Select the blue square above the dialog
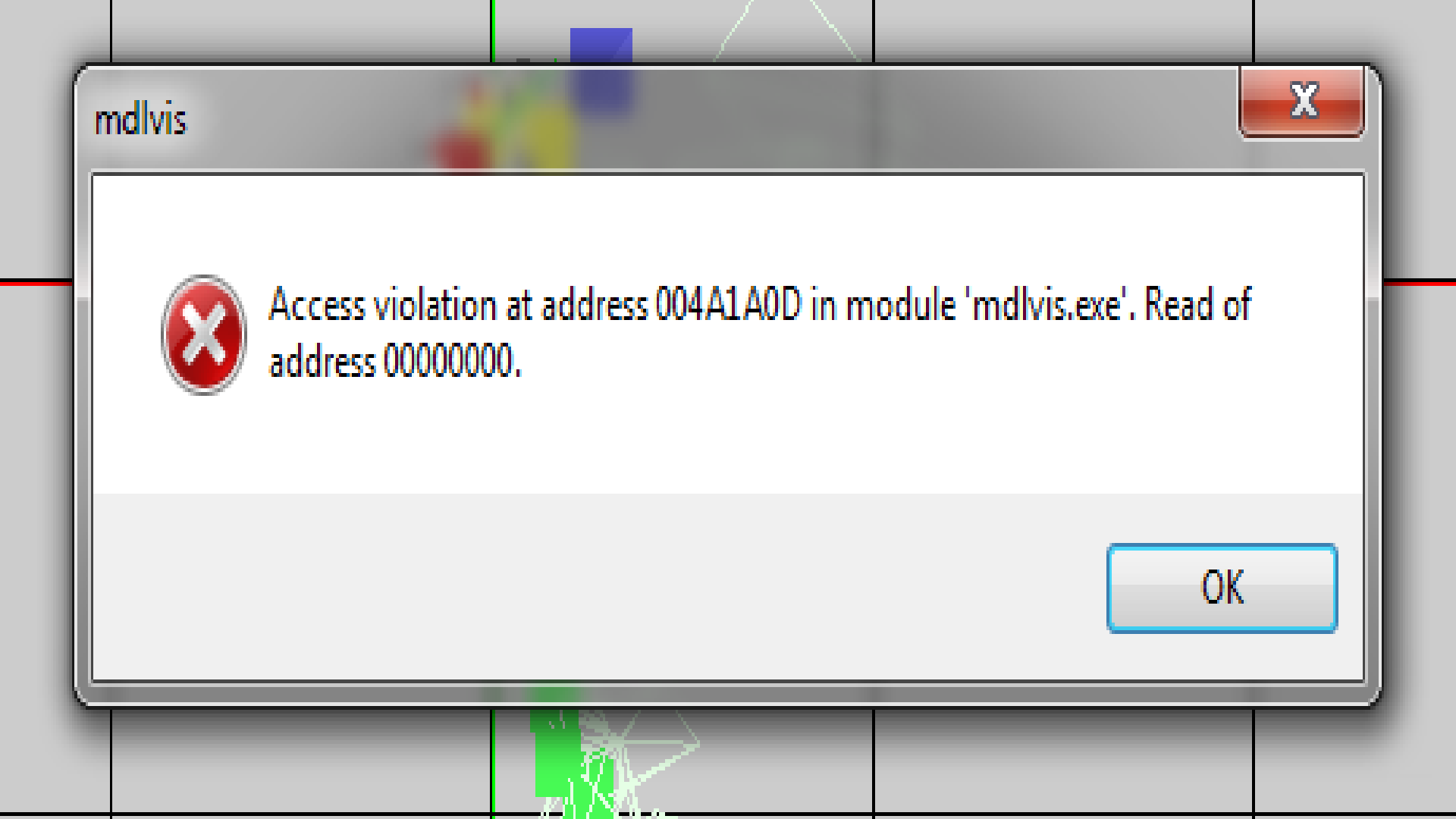 (601, 46)
